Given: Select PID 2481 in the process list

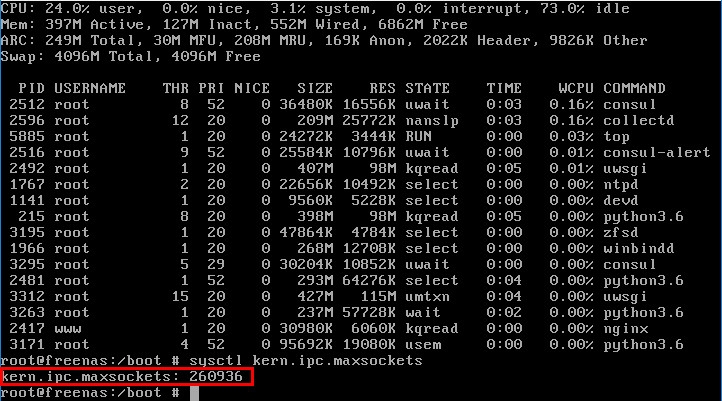Looking at the screenshot, I should [27, 280].
